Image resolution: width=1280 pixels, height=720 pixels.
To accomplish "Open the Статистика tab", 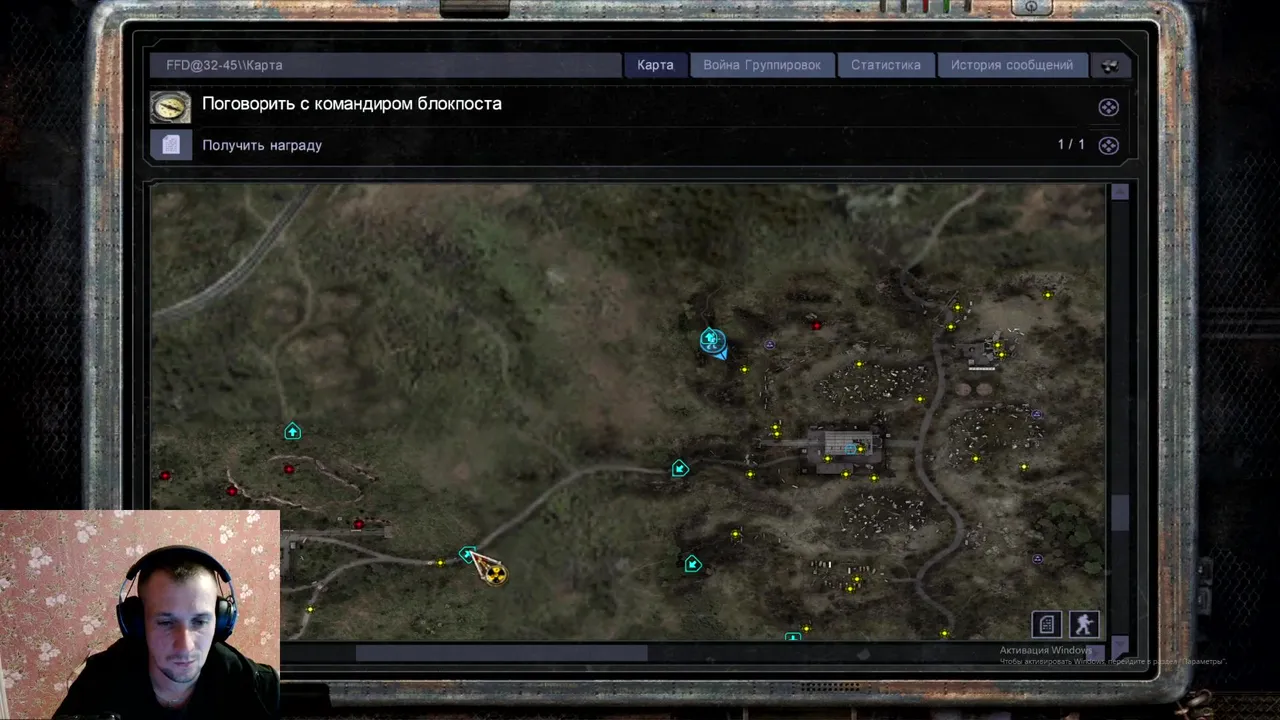I will click(x=886, y=65).
